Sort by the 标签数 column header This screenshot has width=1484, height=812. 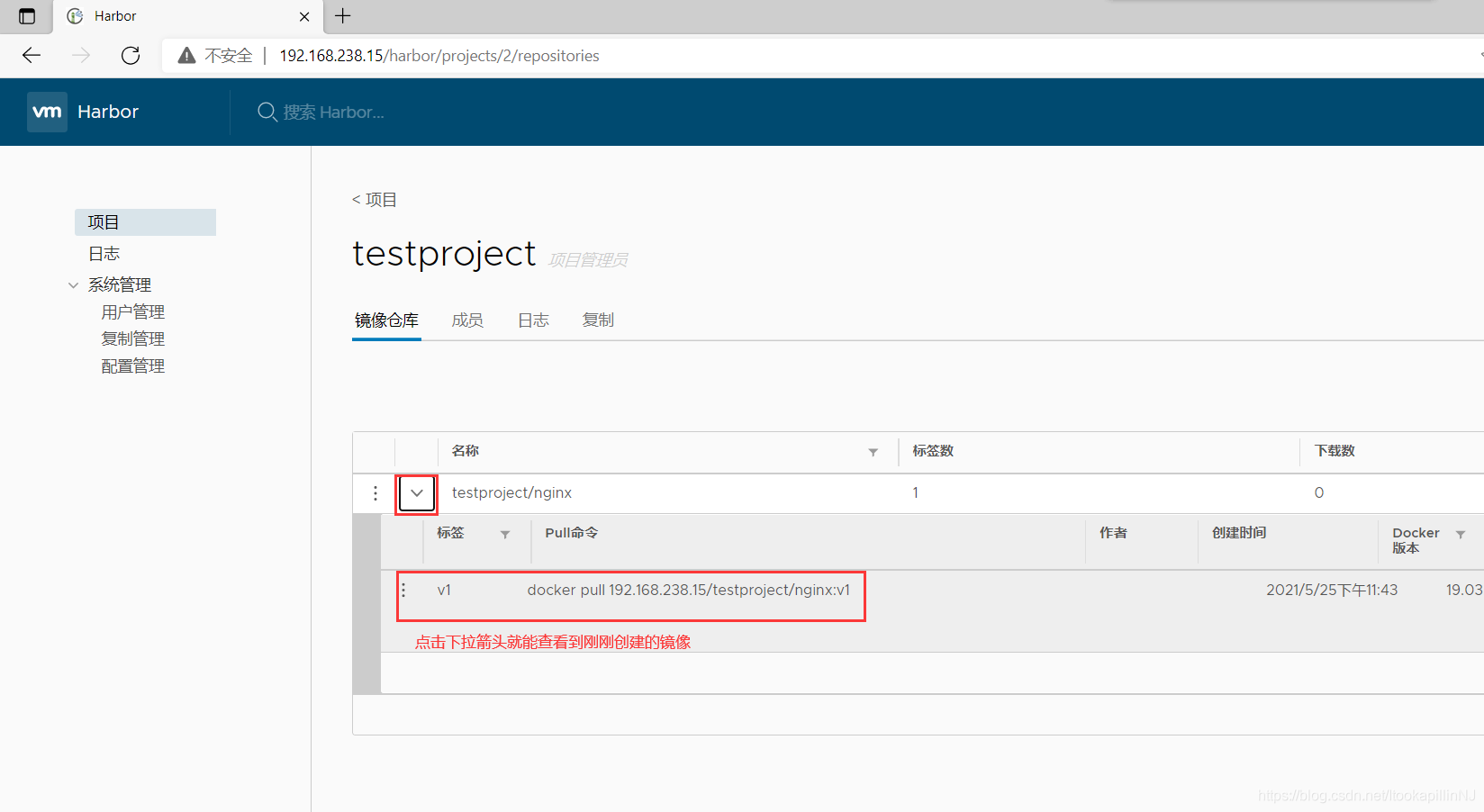pos(933,451)
